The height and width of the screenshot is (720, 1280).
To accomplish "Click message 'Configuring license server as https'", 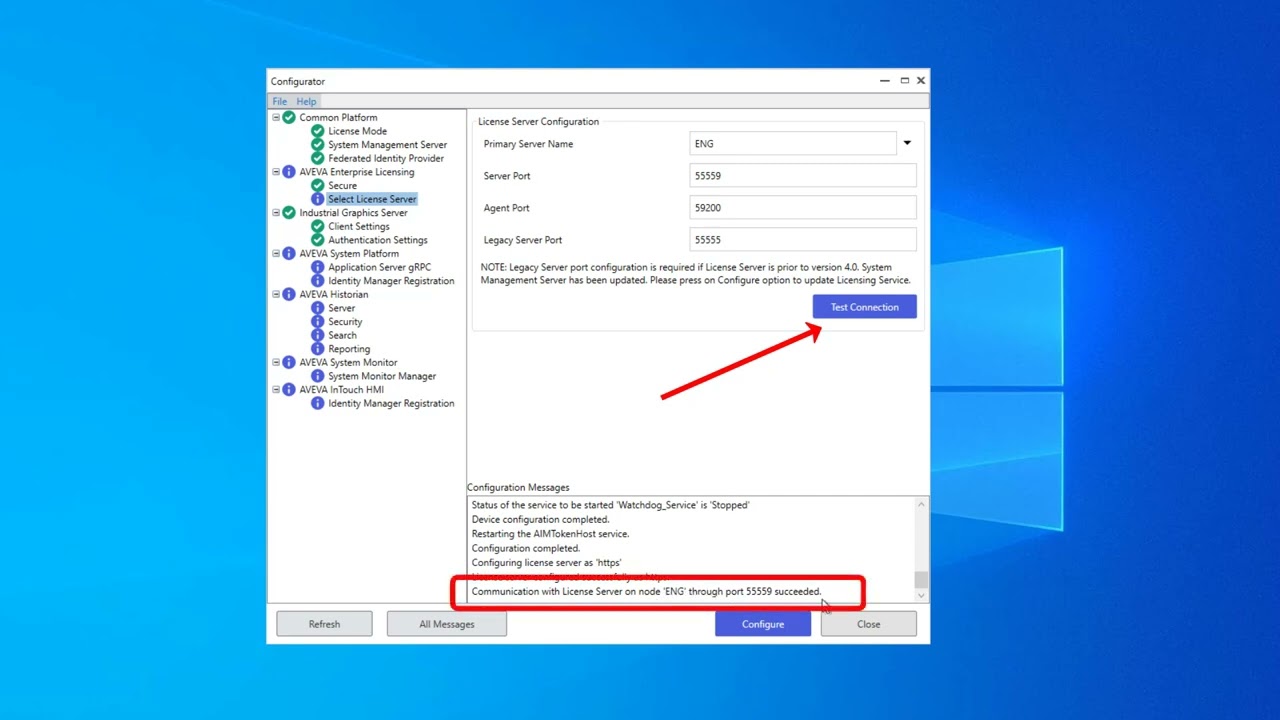I will 546,562.
